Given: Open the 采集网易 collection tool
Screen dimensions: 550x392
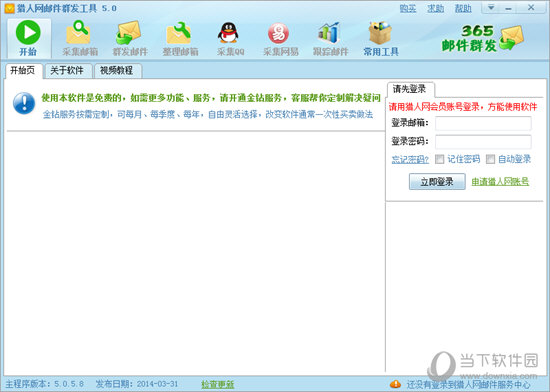Looking at the screenshot, I should pyautogui.click(x=280, y=38).
